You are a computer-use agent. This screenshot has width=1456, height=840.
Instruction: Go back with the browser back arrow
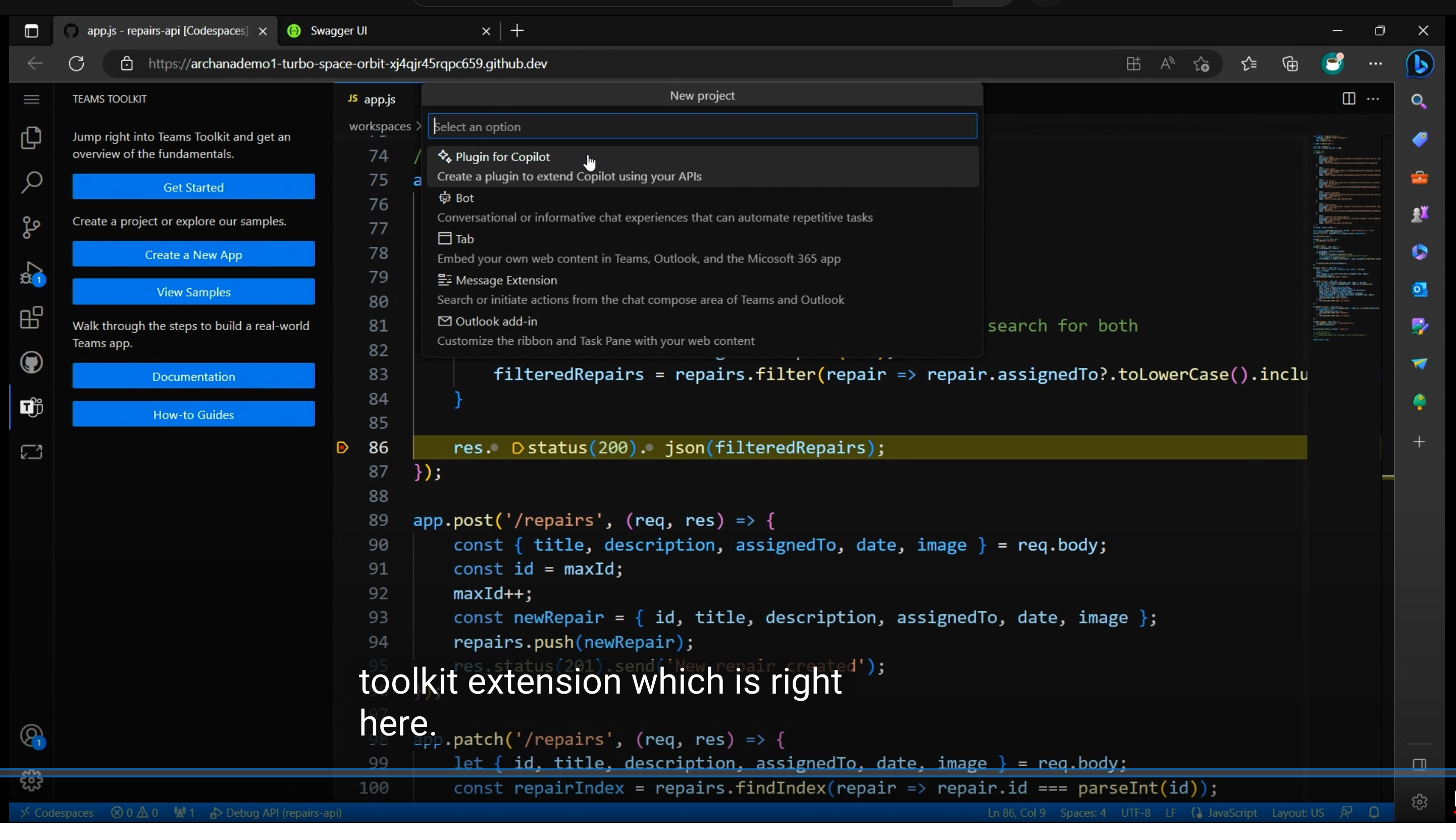click(x=35, y=64)
